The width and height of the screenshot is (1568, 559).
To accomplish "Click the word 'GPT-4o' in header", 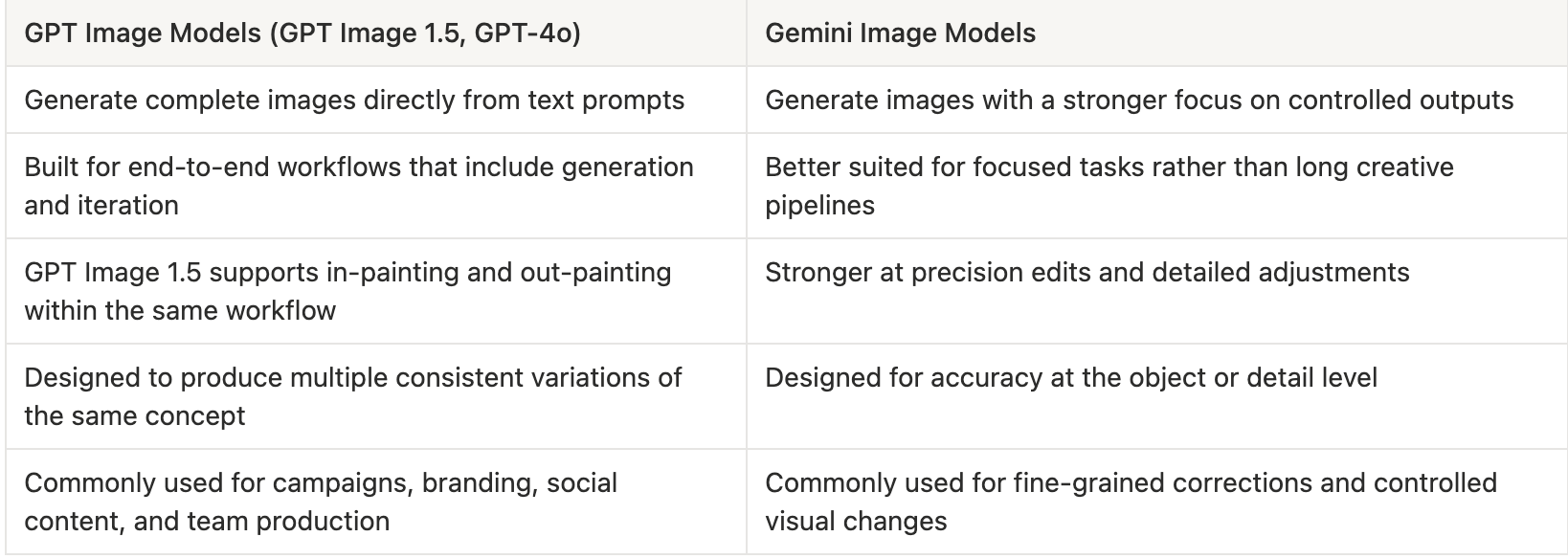I will coord(526,34).
